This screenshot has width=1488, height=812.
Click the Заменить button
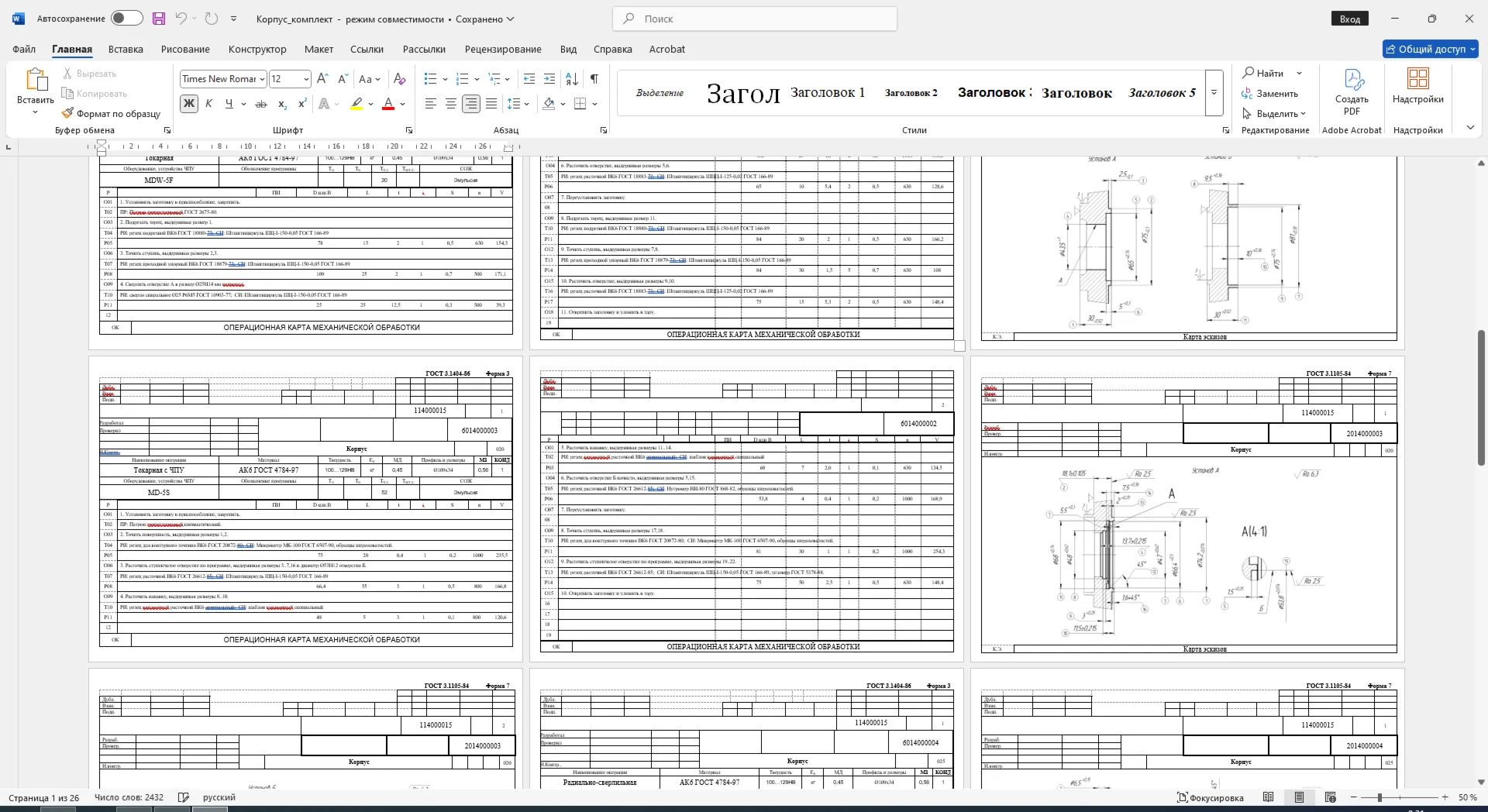[x=1269, y=93]
